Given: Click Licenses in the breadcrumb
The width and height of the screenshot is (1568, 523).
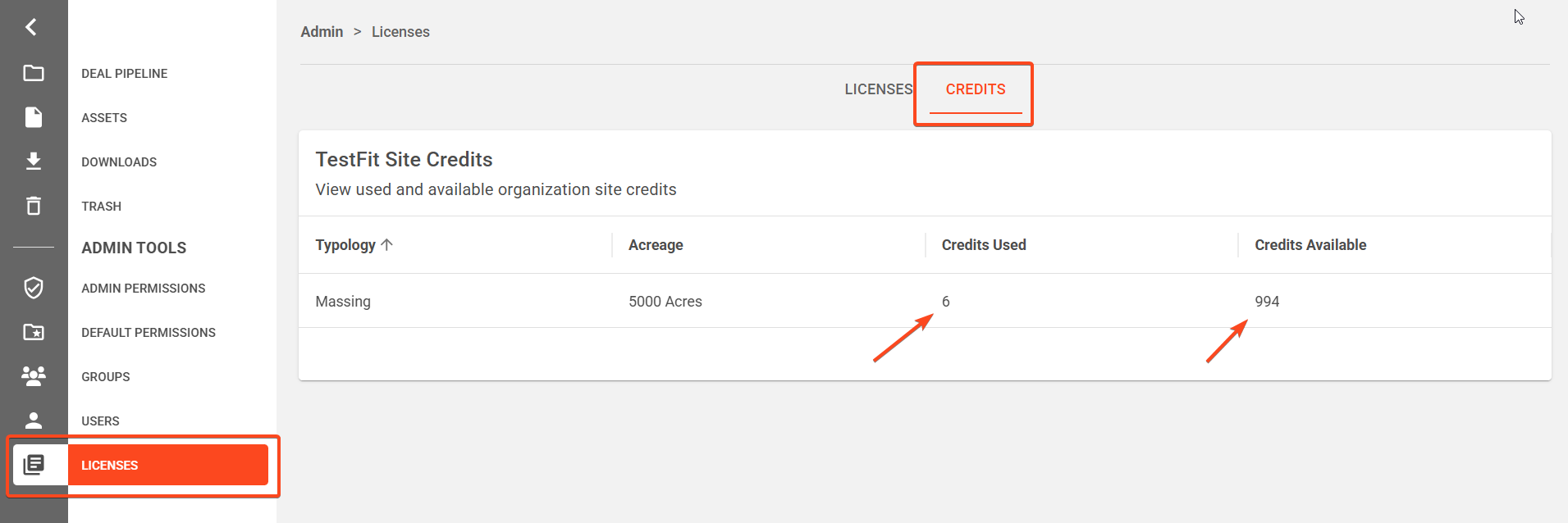Looking at the screenshot, I should point(400,32).
